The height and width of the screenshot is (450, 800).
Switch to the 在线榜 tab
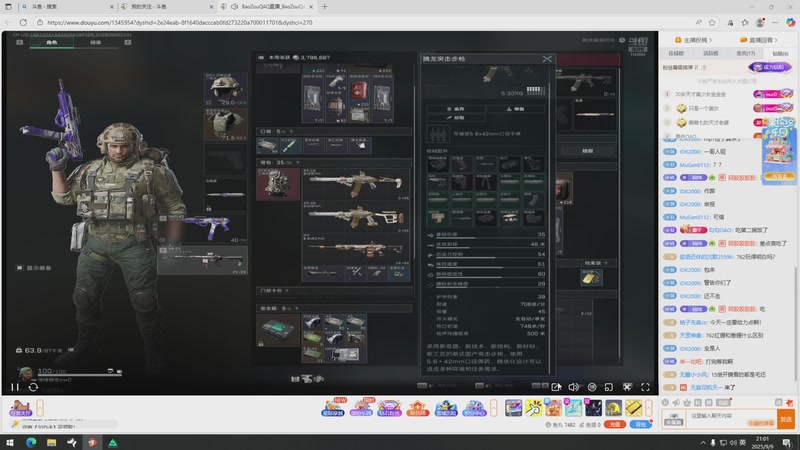[676, 53]
